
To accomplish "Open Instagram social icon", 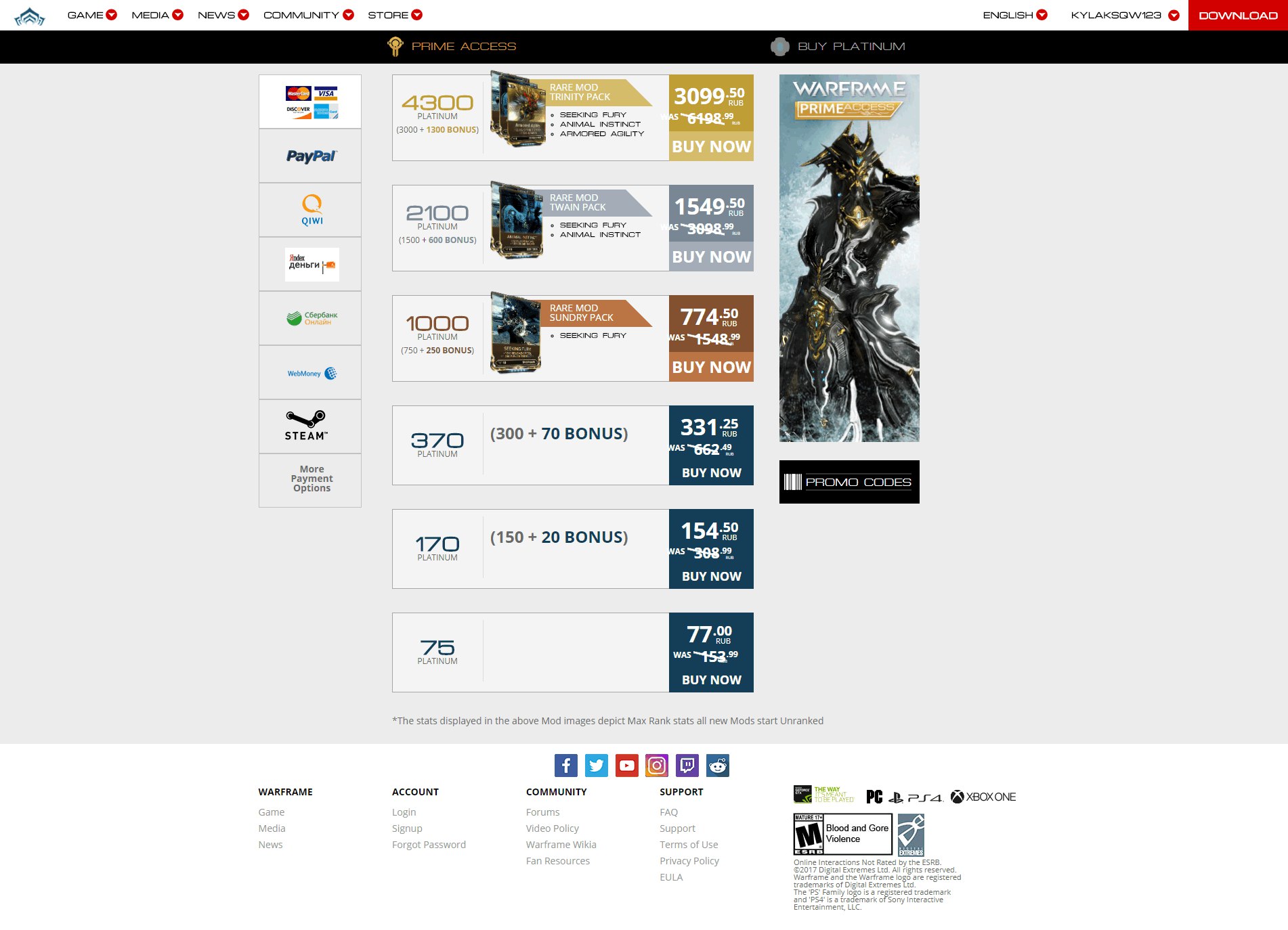I will tap(657, 766).
